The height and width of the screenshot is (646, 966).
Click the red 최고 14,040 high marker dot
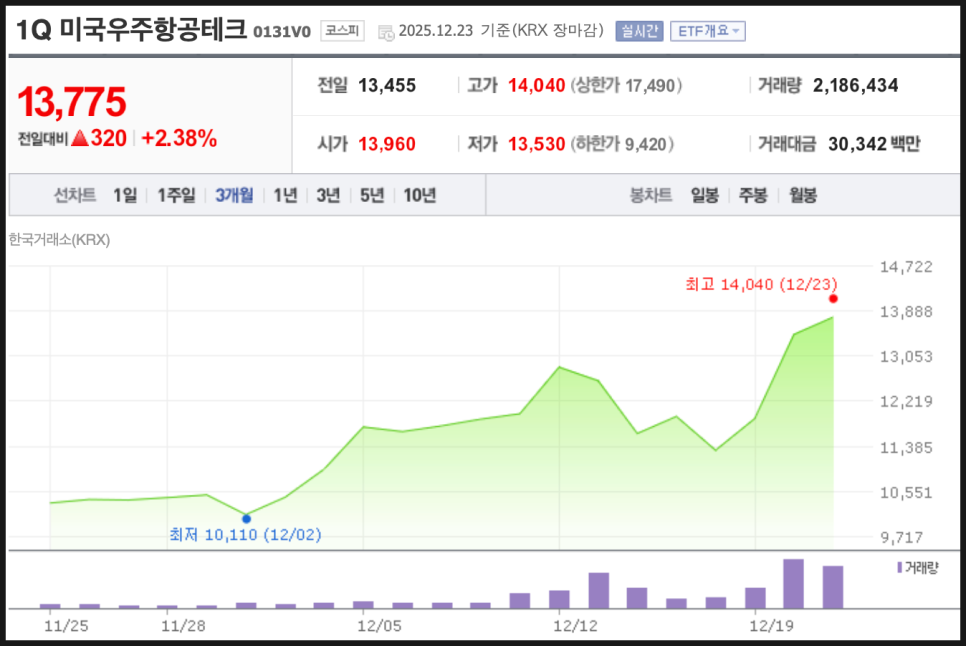pos(833,299)
